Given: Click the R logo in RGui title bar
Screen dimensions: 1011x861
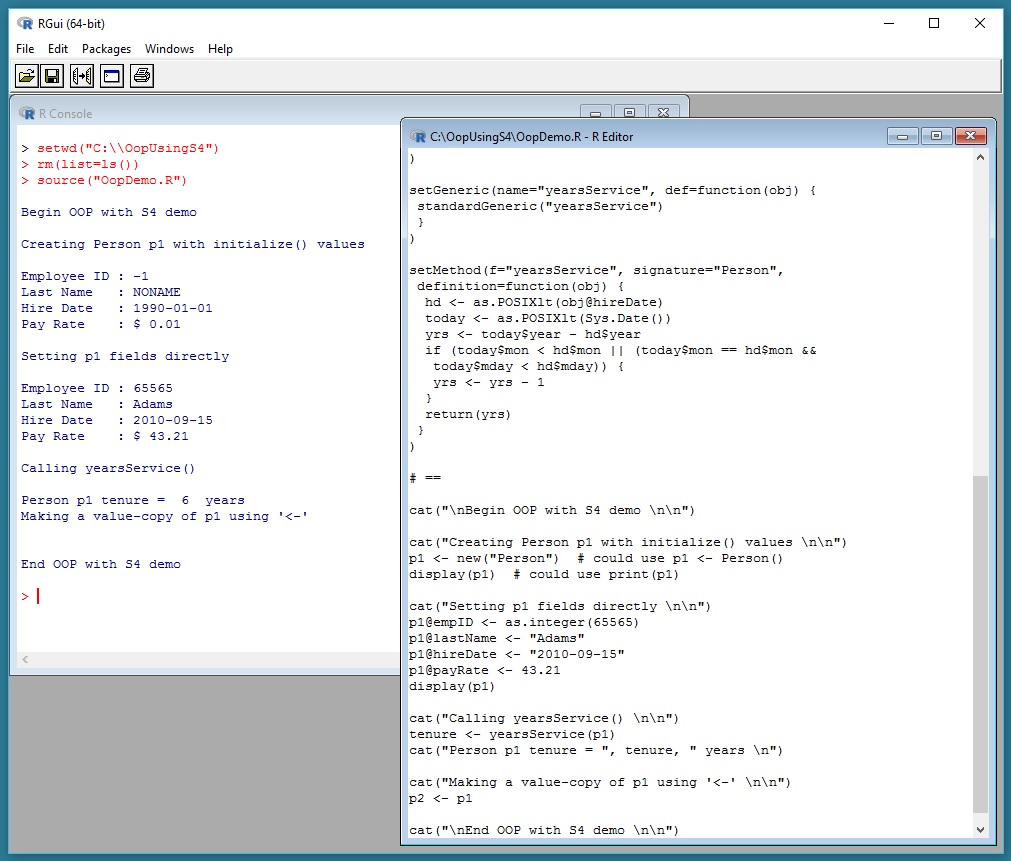Looking at the screenshot, I should pyautogui.click(x=25, y=23).
